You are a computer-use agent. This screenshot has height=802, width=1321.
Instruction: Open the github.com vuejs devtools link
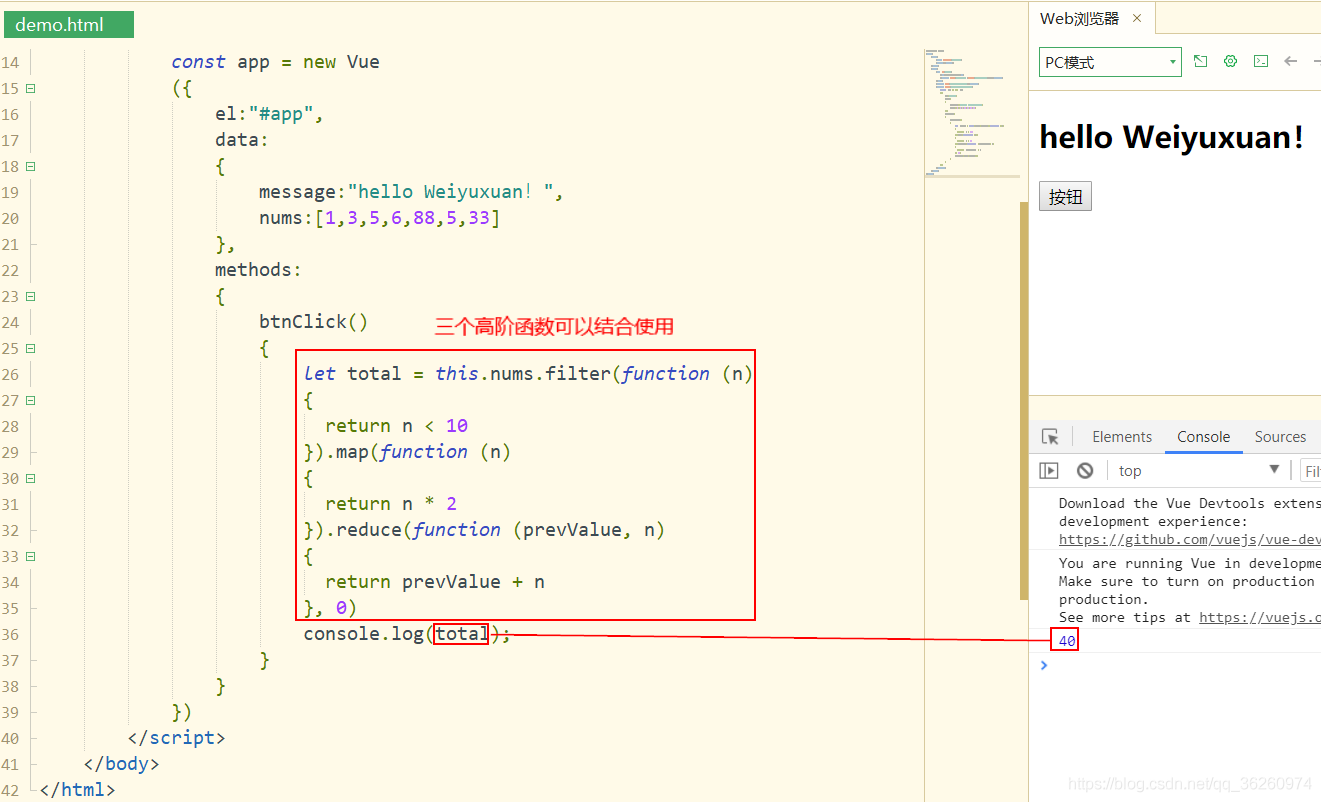(x=1190, y=539)
